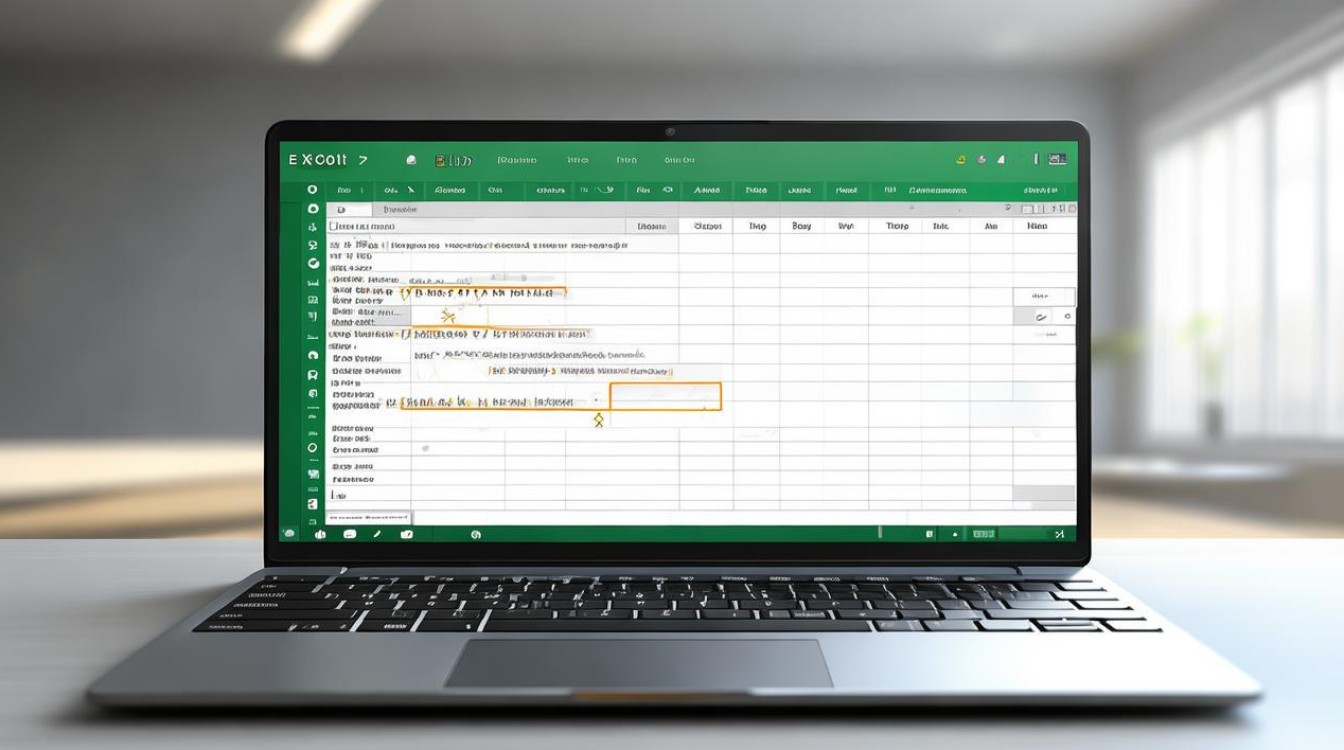Screen dimensions: 1344x750
Task: Click the camera icon in the bottom status bar
Action: [406, 534]
